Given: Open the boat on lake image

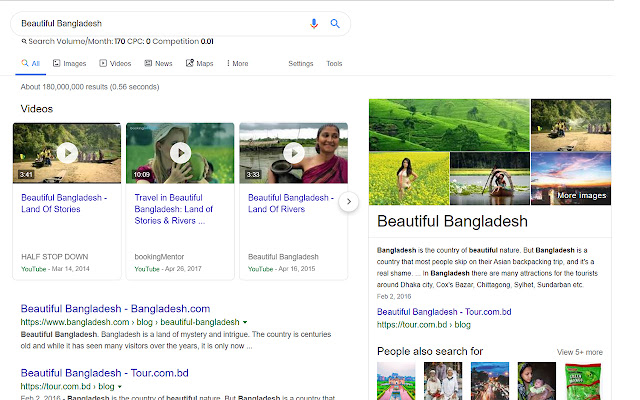Looking at the screenshot, I should [x=490, y=178].
